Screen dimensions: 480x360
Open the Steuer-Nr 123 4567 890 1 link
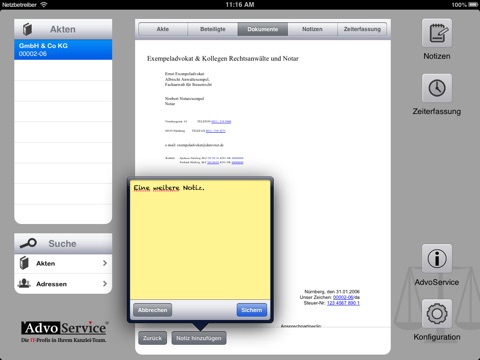pos(343,303)
